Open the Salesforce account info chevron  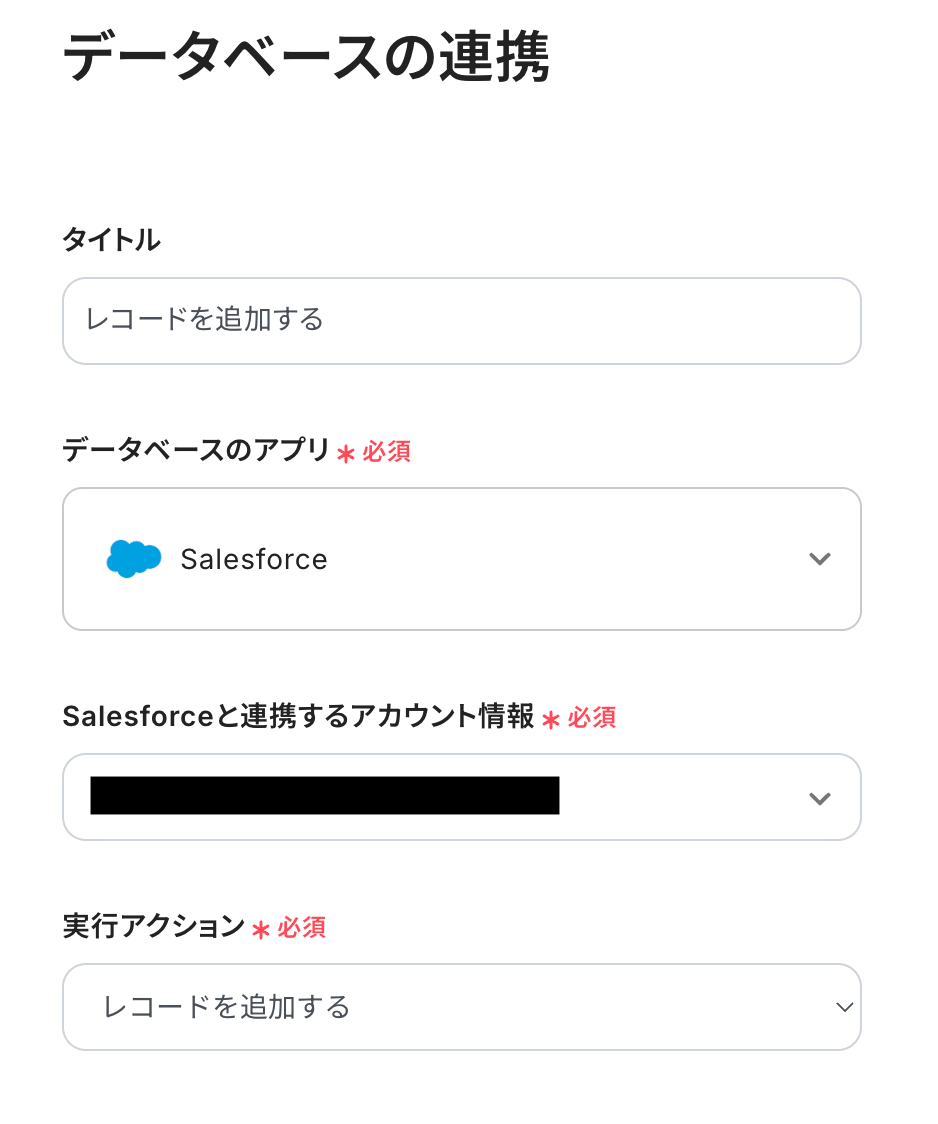(x=820, y=797)
